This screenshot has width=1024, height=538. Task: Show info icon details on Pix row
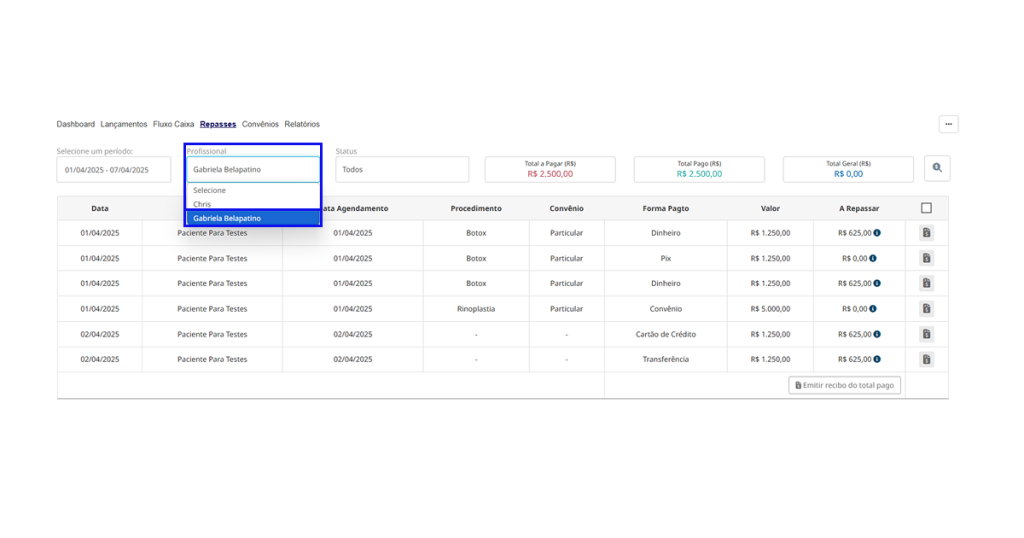point(872,258)
